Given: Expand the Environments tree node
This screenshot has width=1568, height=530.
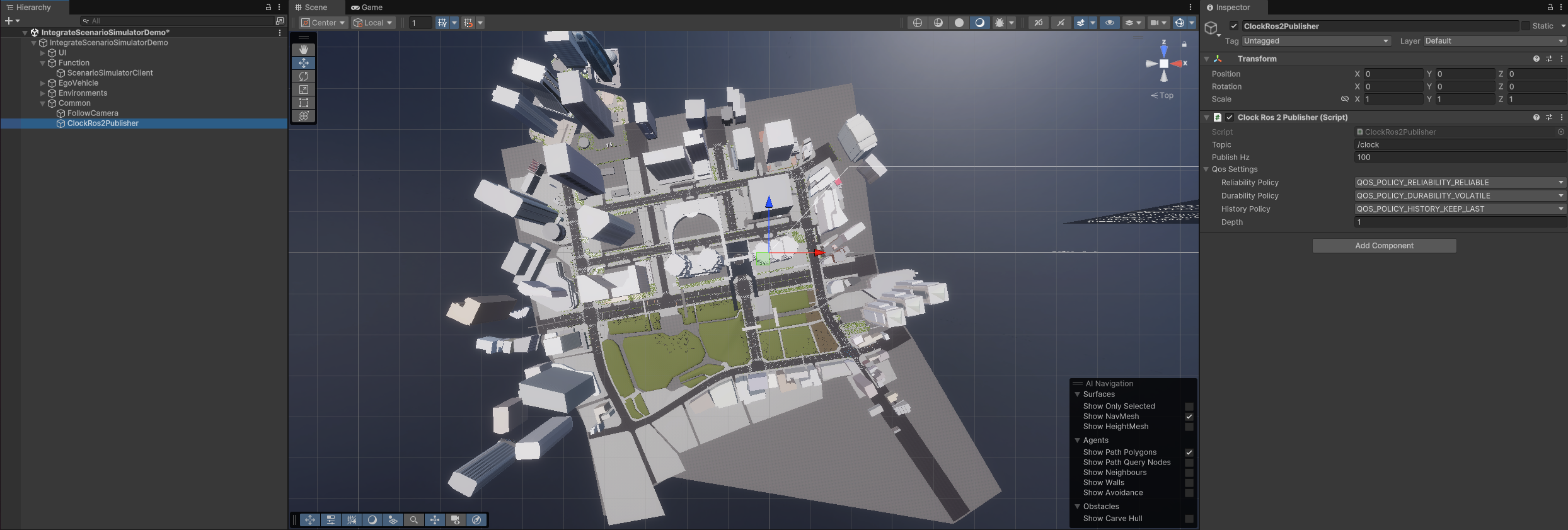Looking at the screenshot, I should 43,93.
